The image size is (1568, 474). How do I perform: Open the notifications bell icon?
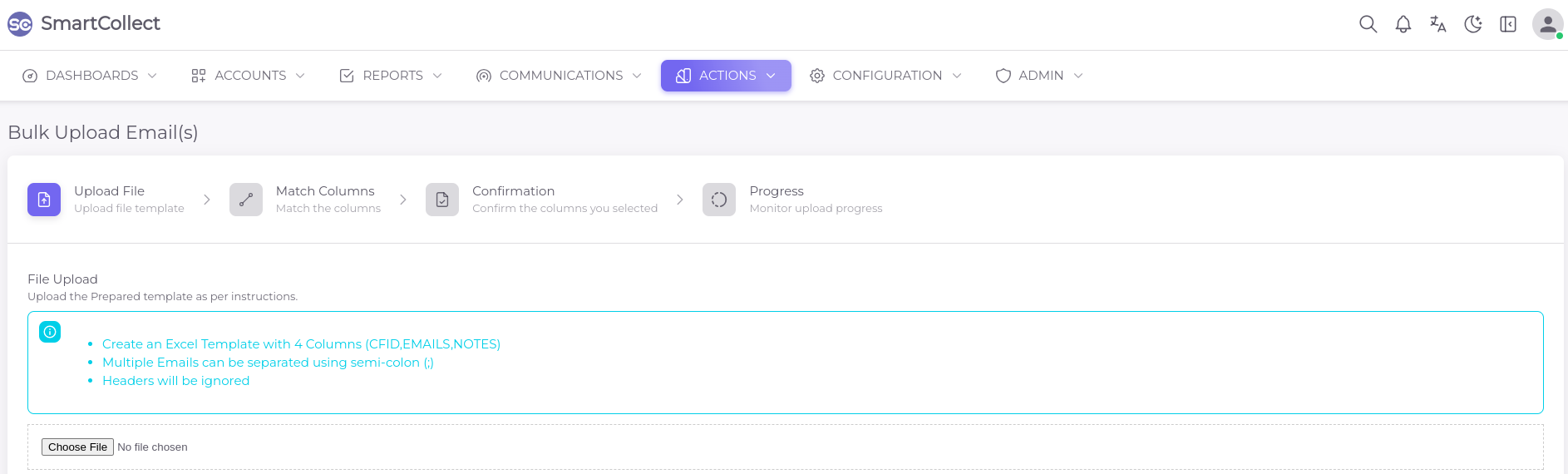pos(1403,24)
